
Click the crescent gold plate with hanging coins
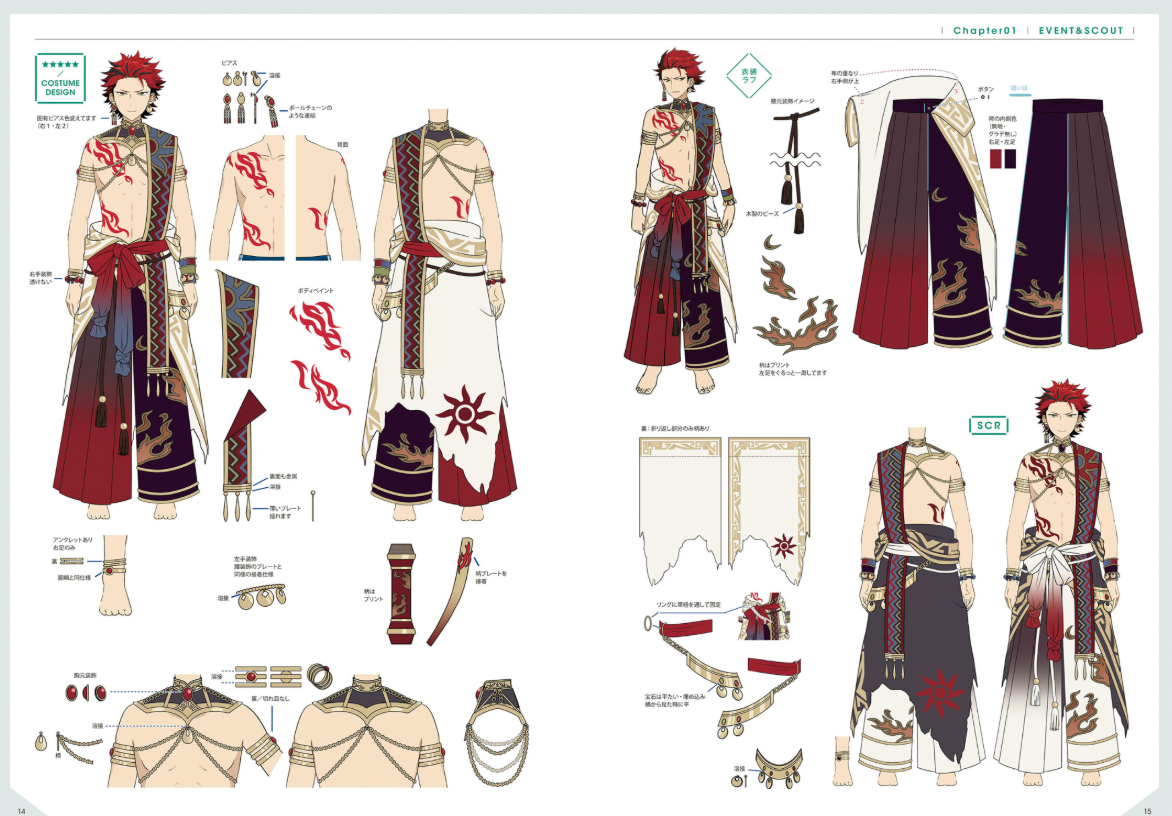(x=779, y=770)
